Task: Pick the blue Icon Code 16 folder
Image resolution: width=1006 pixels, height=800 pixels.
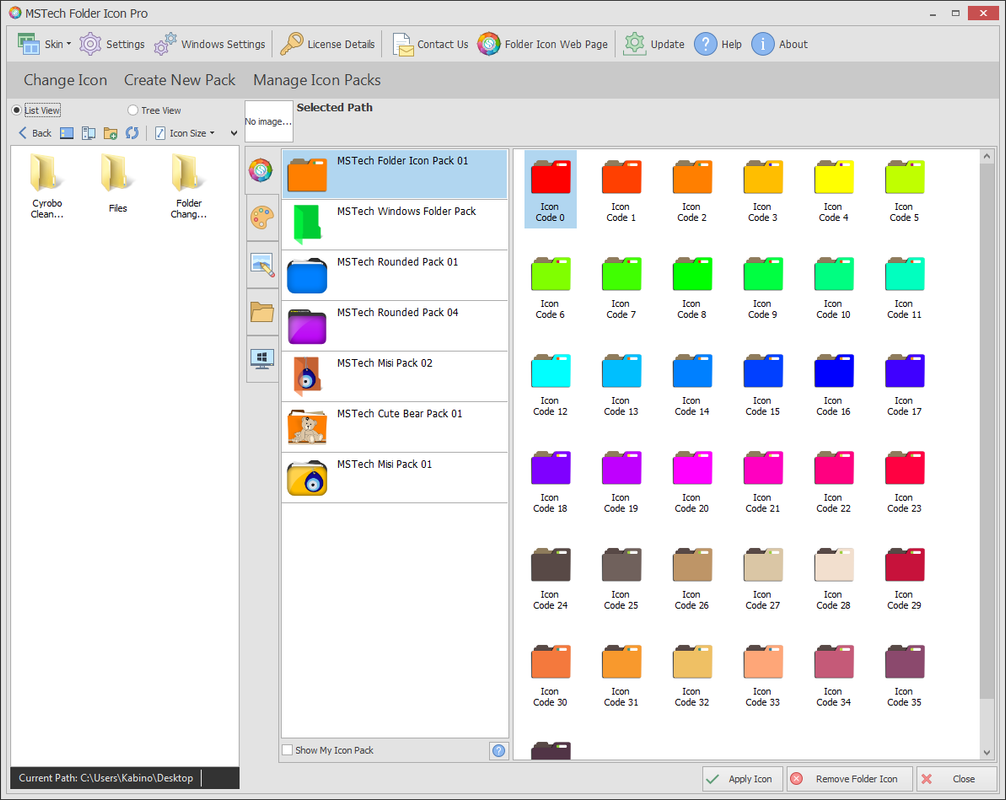Action: tap(833, 383)
